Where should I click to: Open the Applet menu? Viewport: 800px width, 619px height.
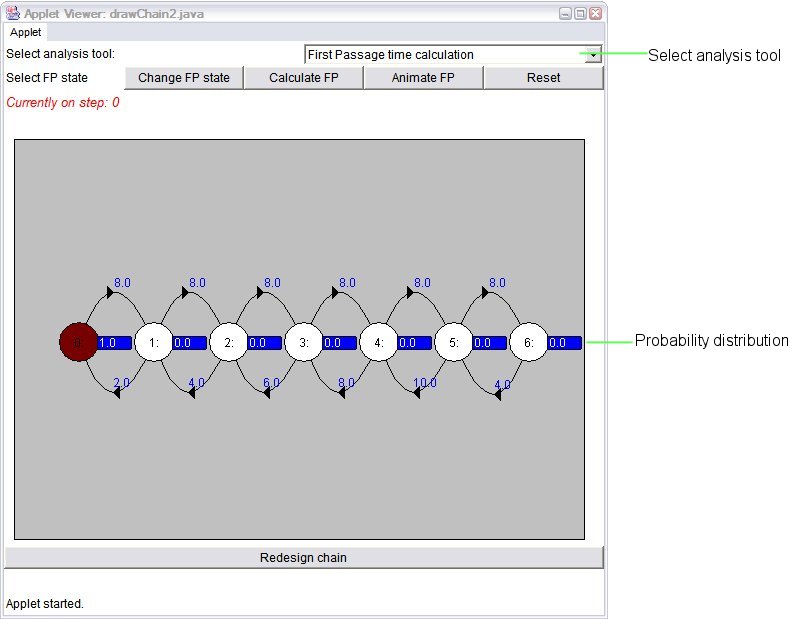pos(26,32)
